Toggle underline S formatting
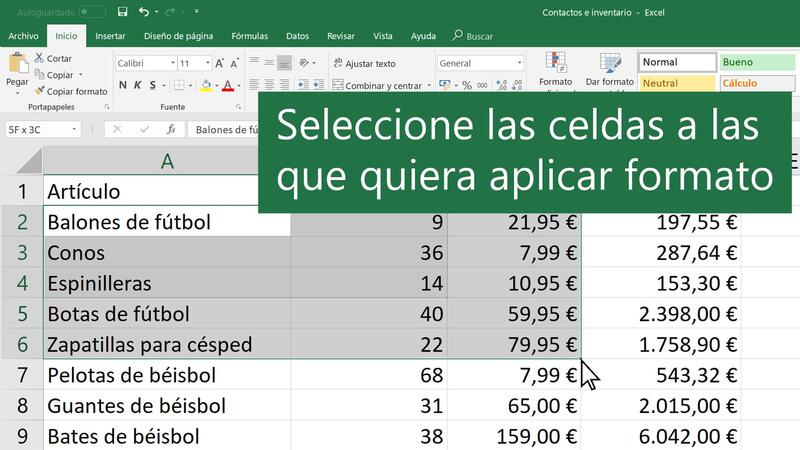The image size is (800, 450). click(151, 85)
